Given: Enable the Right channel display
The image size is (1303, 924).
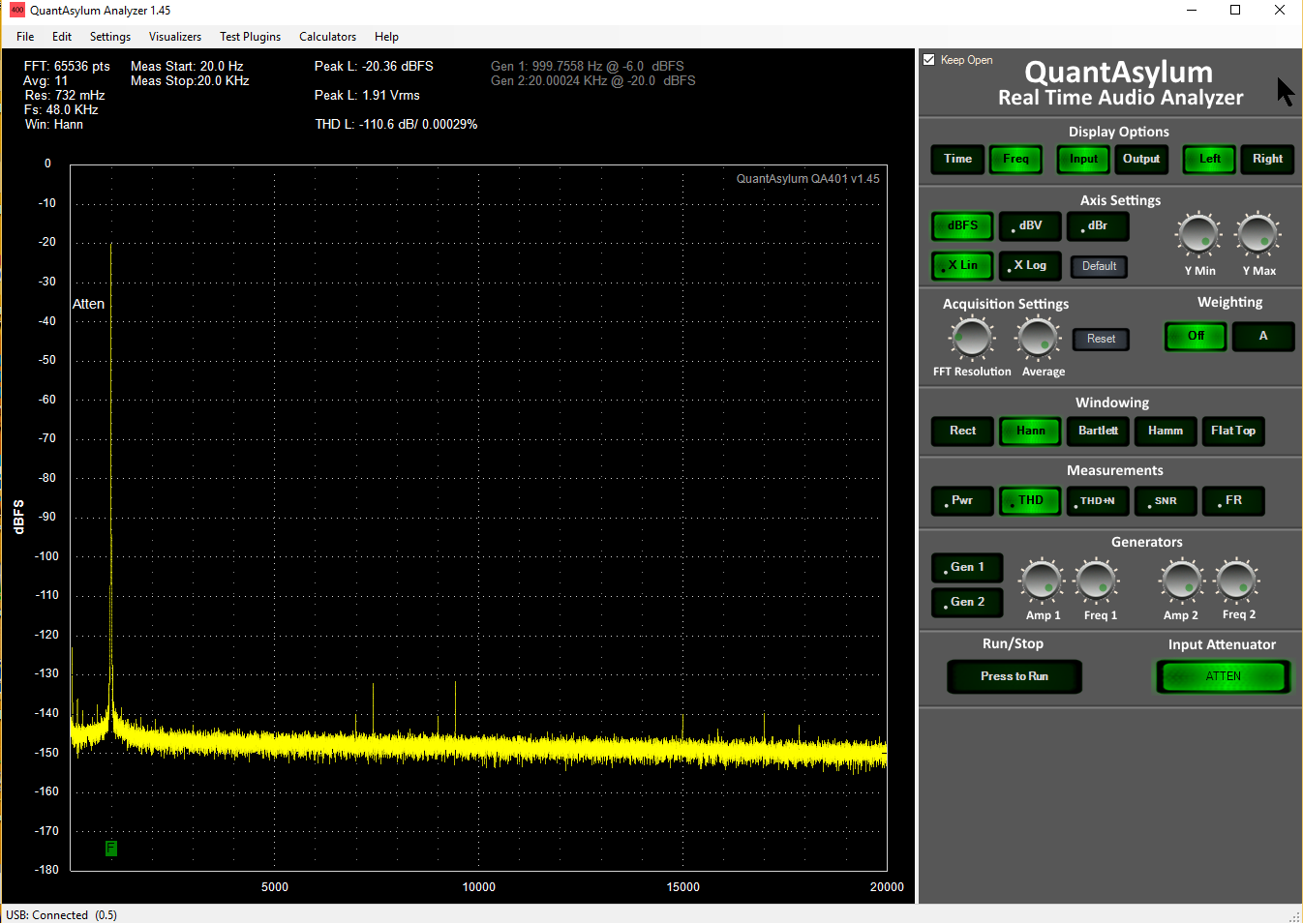Looking at the screenshot, I should (1267, 160).
